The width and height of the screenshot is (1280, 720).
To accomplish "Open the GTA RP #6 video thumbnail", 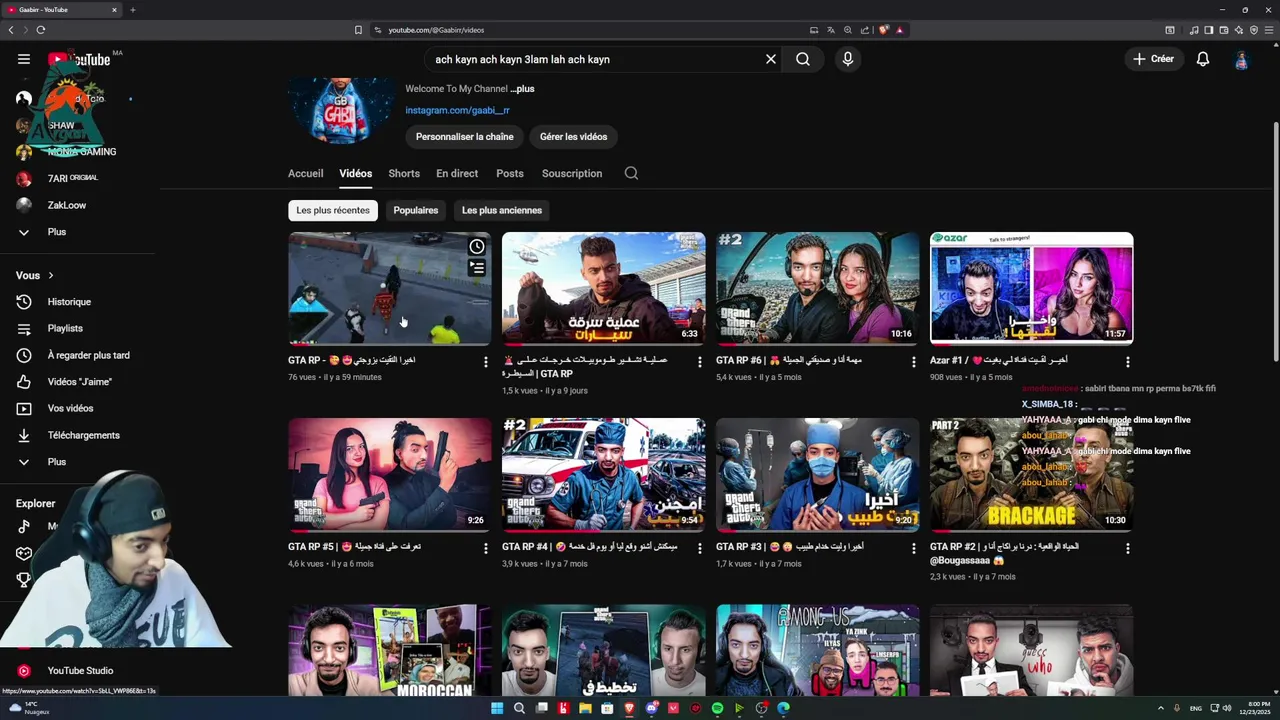I will [x=817, y=289].
